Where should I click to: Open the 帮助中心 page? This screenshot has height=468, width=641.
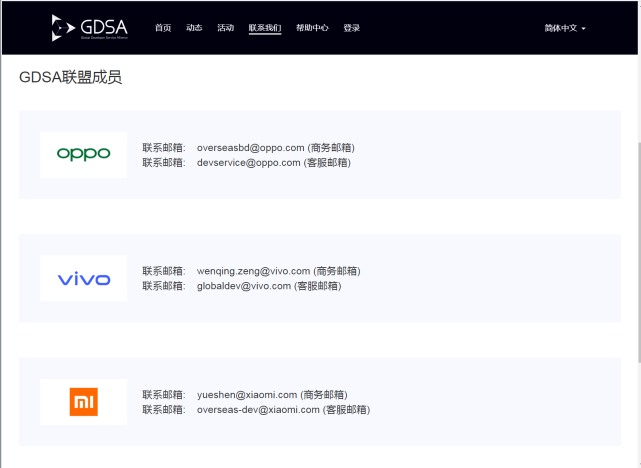tap(312, 28)
